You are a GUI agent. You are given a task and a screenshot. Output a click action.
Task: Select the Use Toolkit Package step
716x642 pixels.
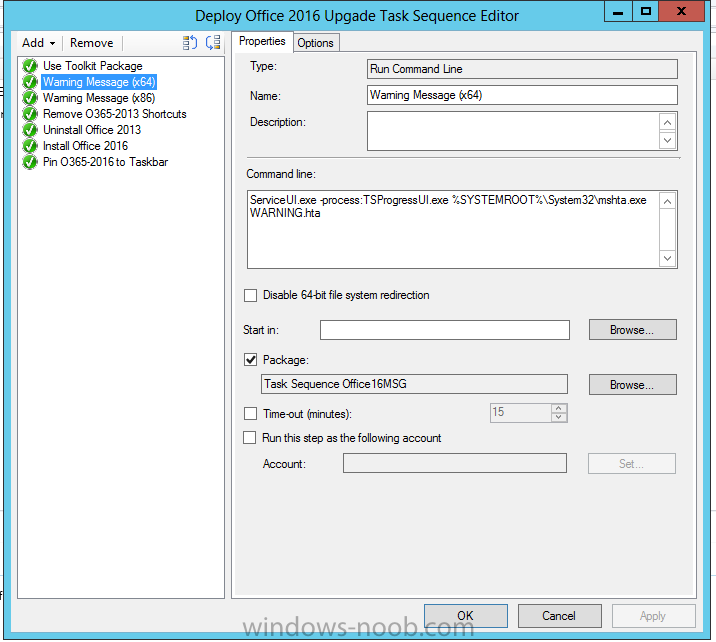point(93,66)
